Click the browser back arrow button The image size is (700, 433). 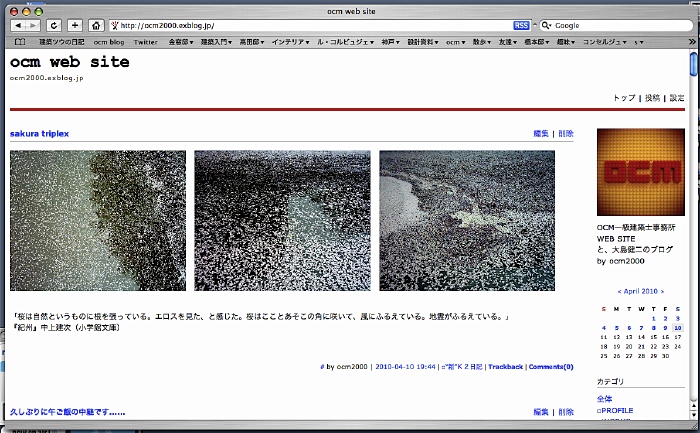point(20,25)
